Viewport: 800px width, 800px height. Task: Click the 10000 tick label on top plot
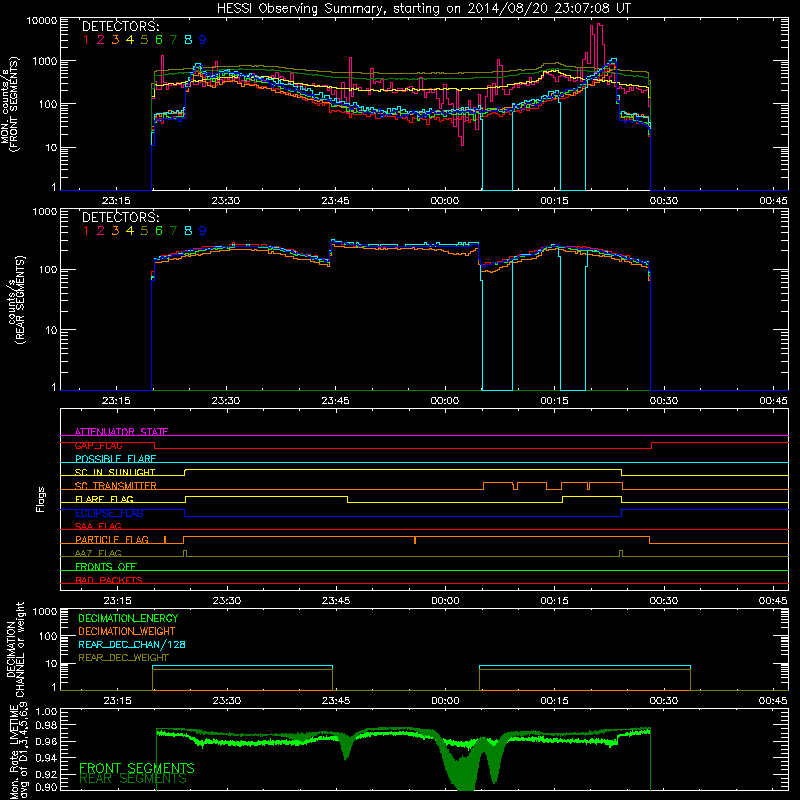[42, 21]
